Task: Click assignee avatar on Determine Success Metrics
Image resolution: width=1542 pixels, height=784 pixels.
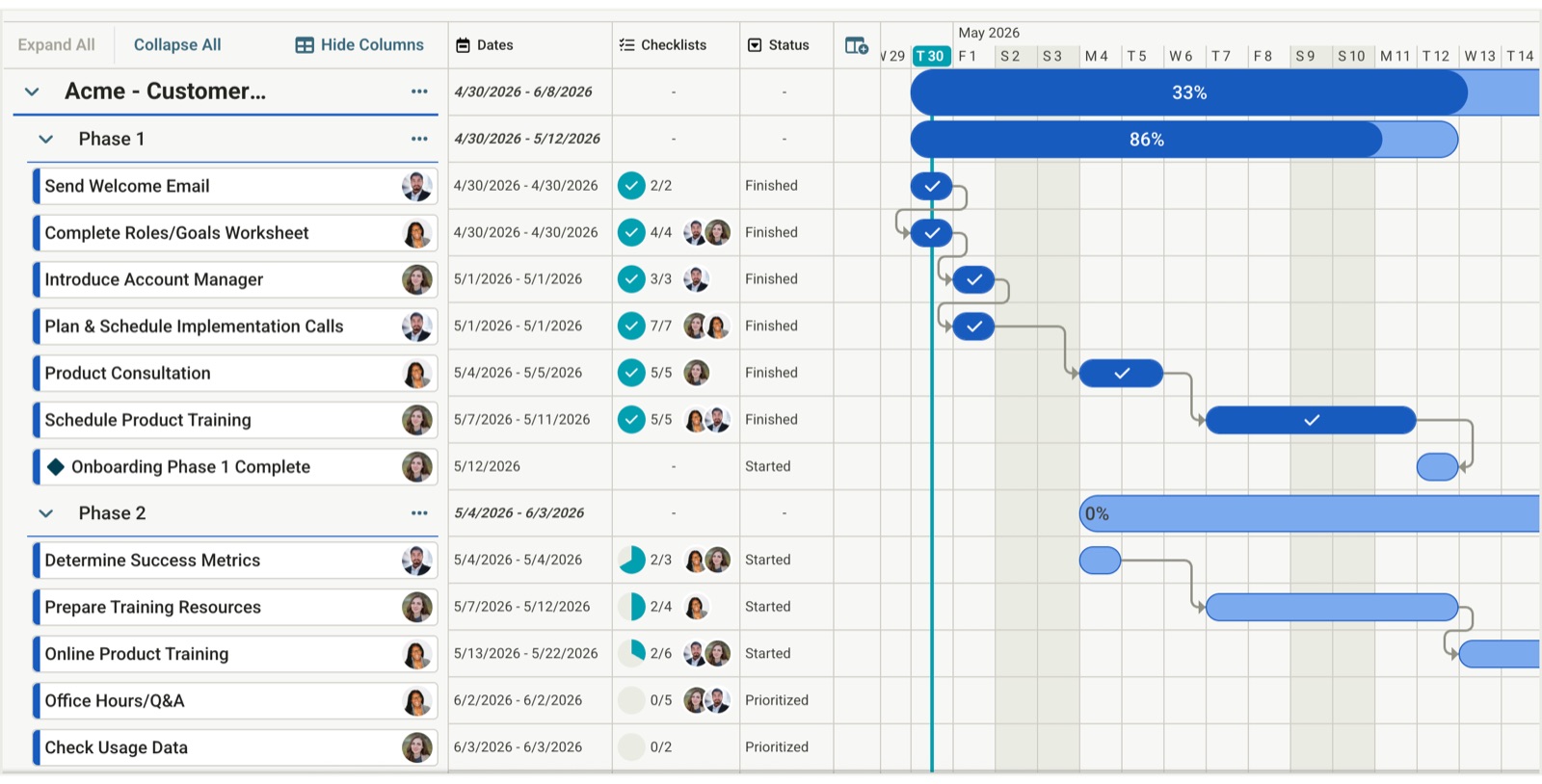Action: click(416, 561)
